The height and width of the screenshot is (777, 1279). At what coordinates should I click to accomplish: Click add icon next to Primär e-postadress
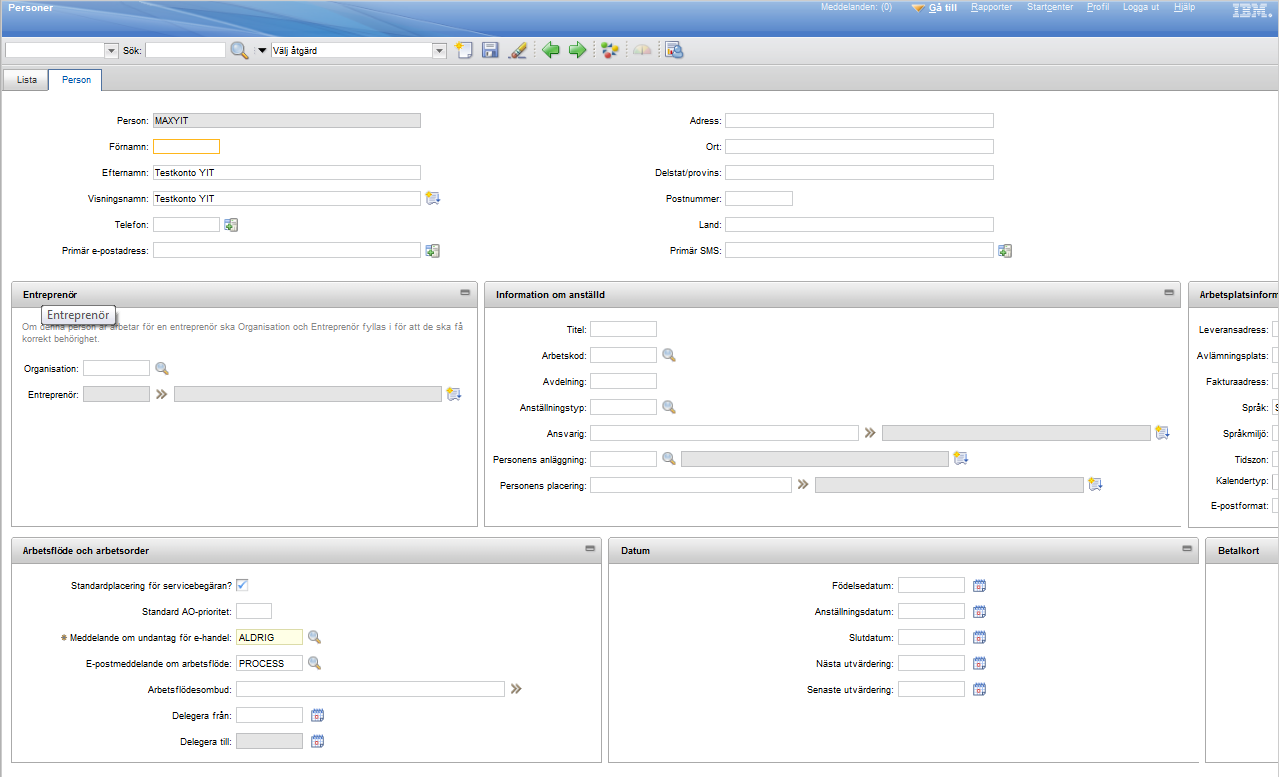tap(433, 251)
